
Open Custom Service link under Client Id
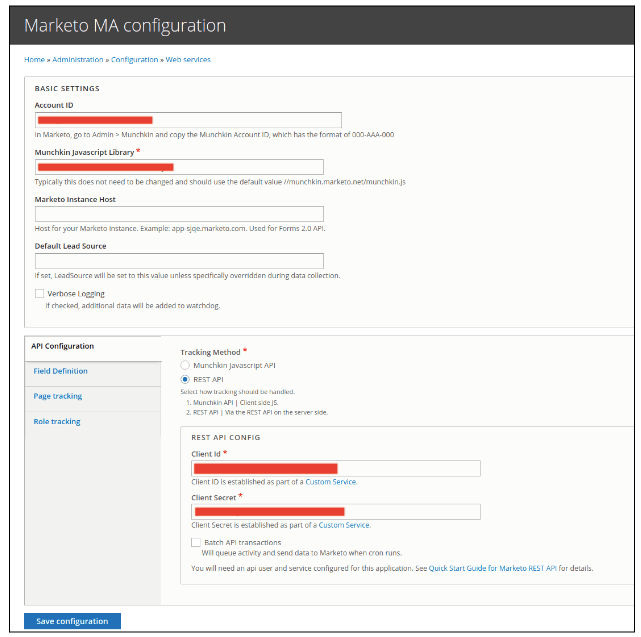(x=331, y=482)
